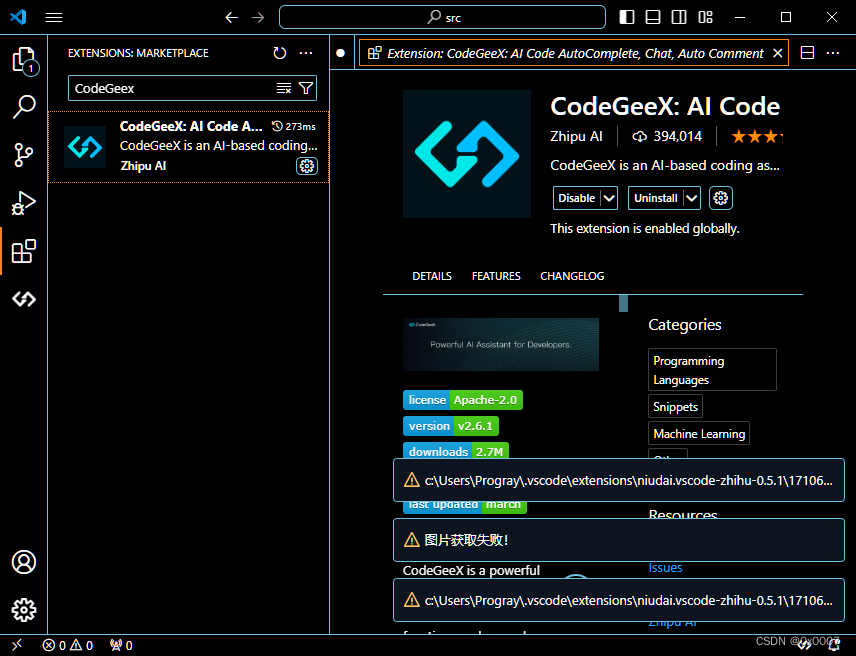Expand the Disable dropdown arrow
Image resolution: width=856 pixels, height=656 pixels.
tap(609, 198)
